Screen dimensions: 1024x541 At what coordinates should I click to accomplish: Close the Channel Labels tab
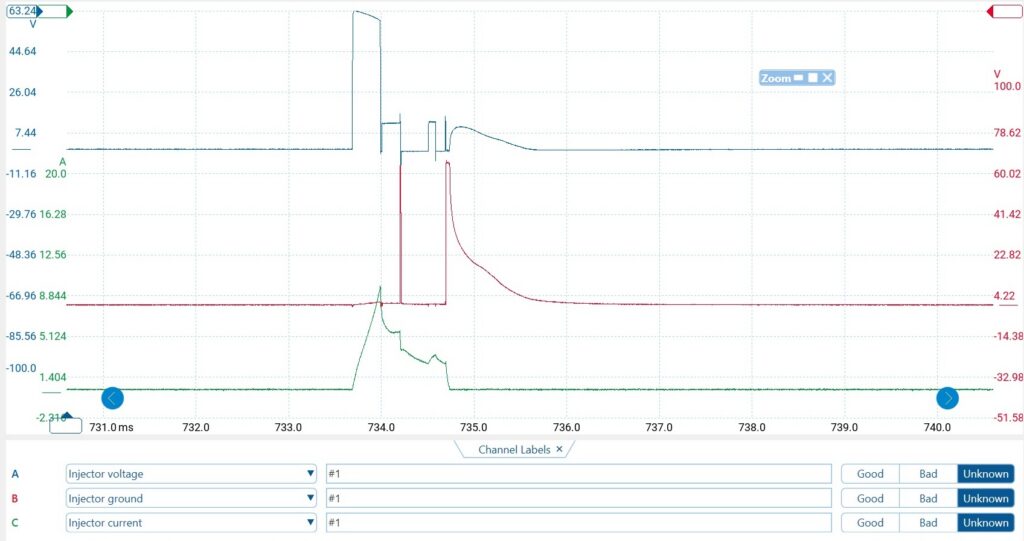point(559,450)
